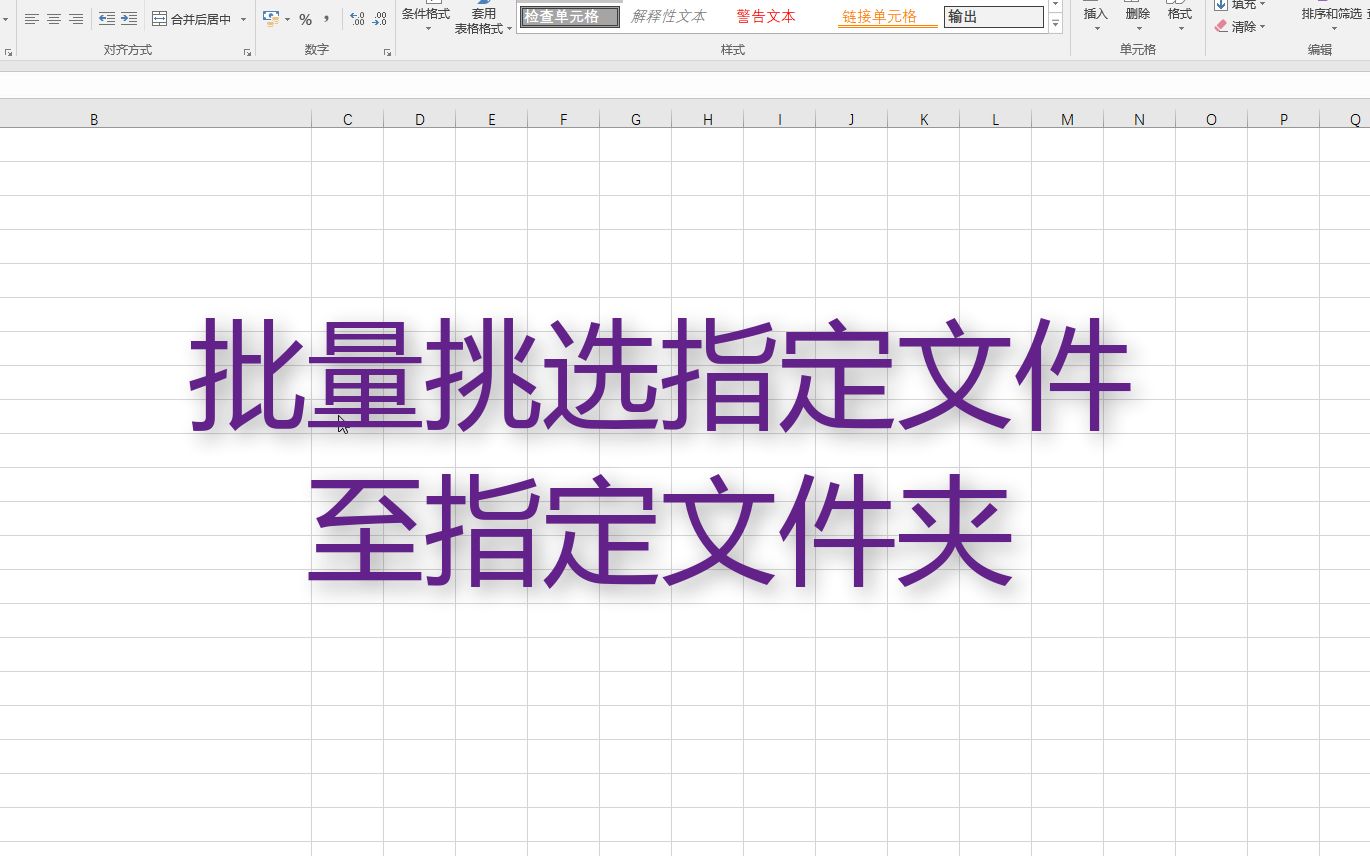Image resolution: width=1370 pixels, height=856 pixels.
Task: Increase the cell indent
Action: pyautogui.click(x=129, y=19)
